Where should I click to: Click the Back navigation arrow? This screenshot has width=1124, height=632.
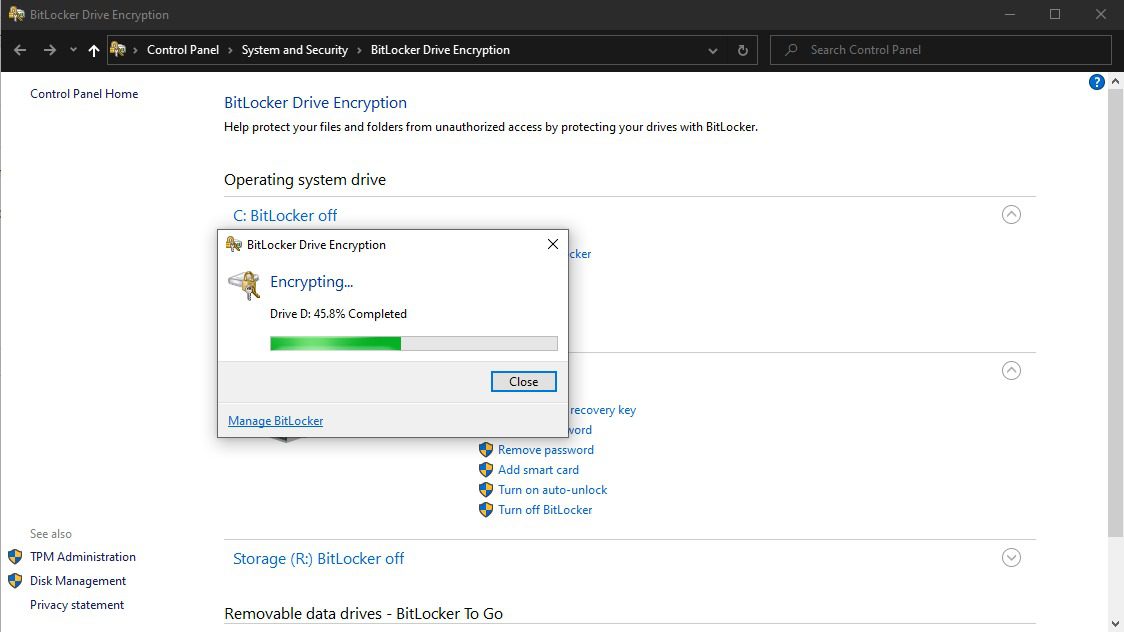20,50
